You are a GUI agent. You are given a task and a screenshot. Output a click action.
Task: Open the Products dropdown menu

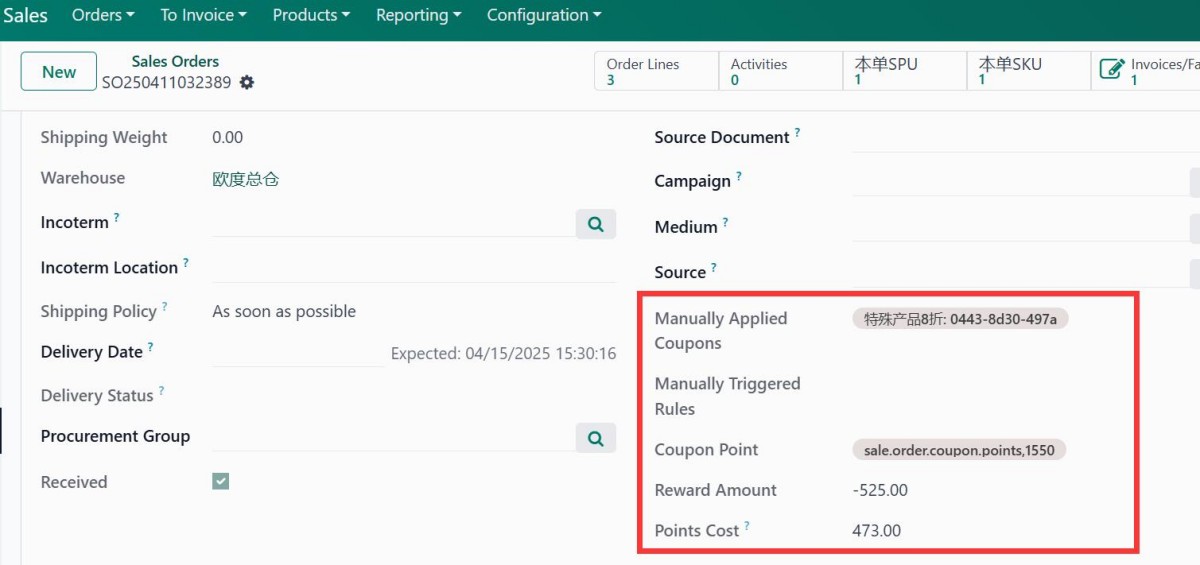pos(311,15)
